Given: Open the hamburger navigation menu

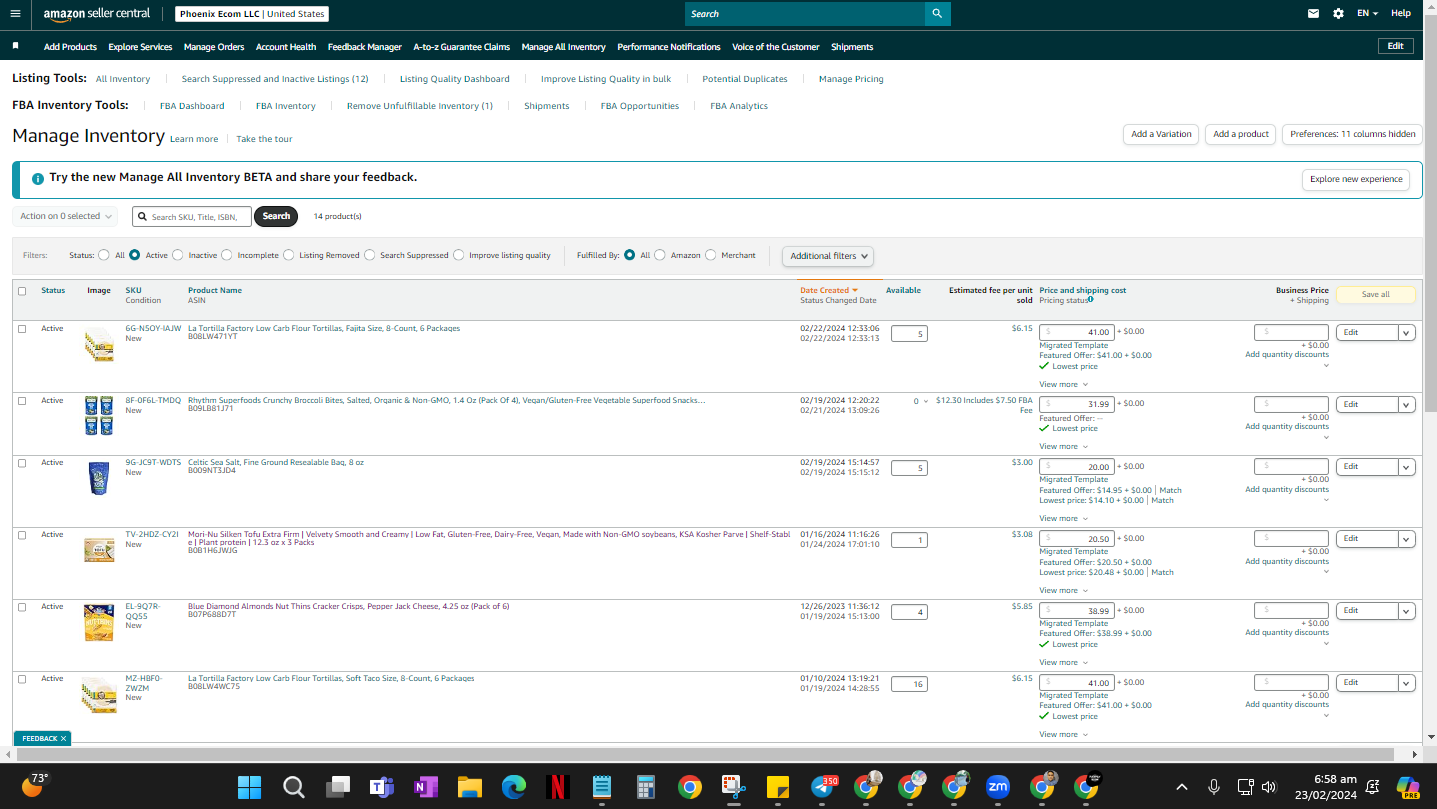Looking at the screenshot, I should click(15, 14).
